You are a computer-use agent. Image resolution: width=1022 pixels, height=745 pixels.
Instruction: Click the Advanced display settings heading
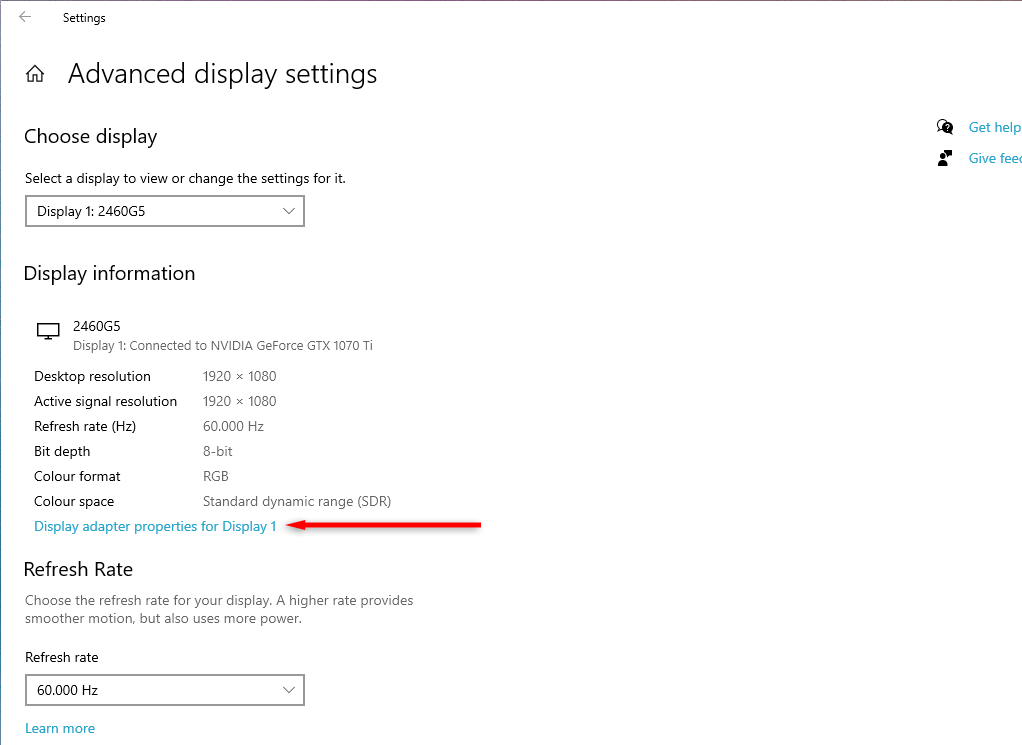click(222, 74)
